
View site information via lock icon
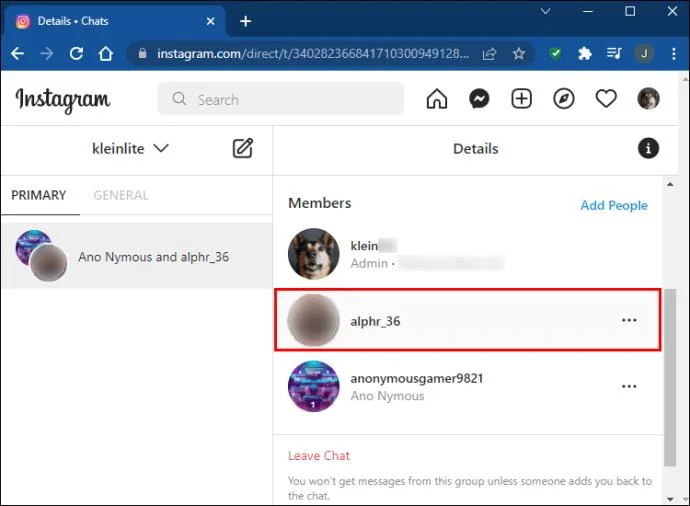tap(142, 54)
